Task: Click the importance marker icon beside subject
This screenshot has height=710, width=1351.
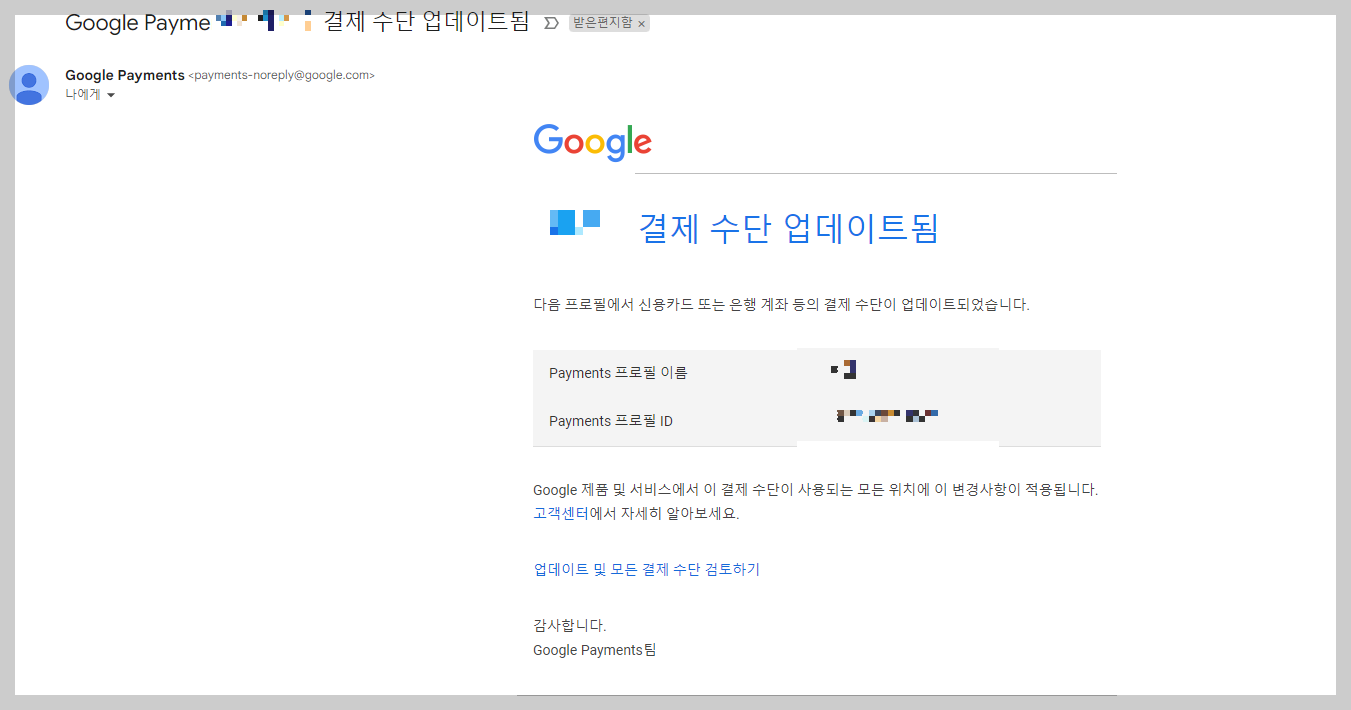Action: (550, 23)
